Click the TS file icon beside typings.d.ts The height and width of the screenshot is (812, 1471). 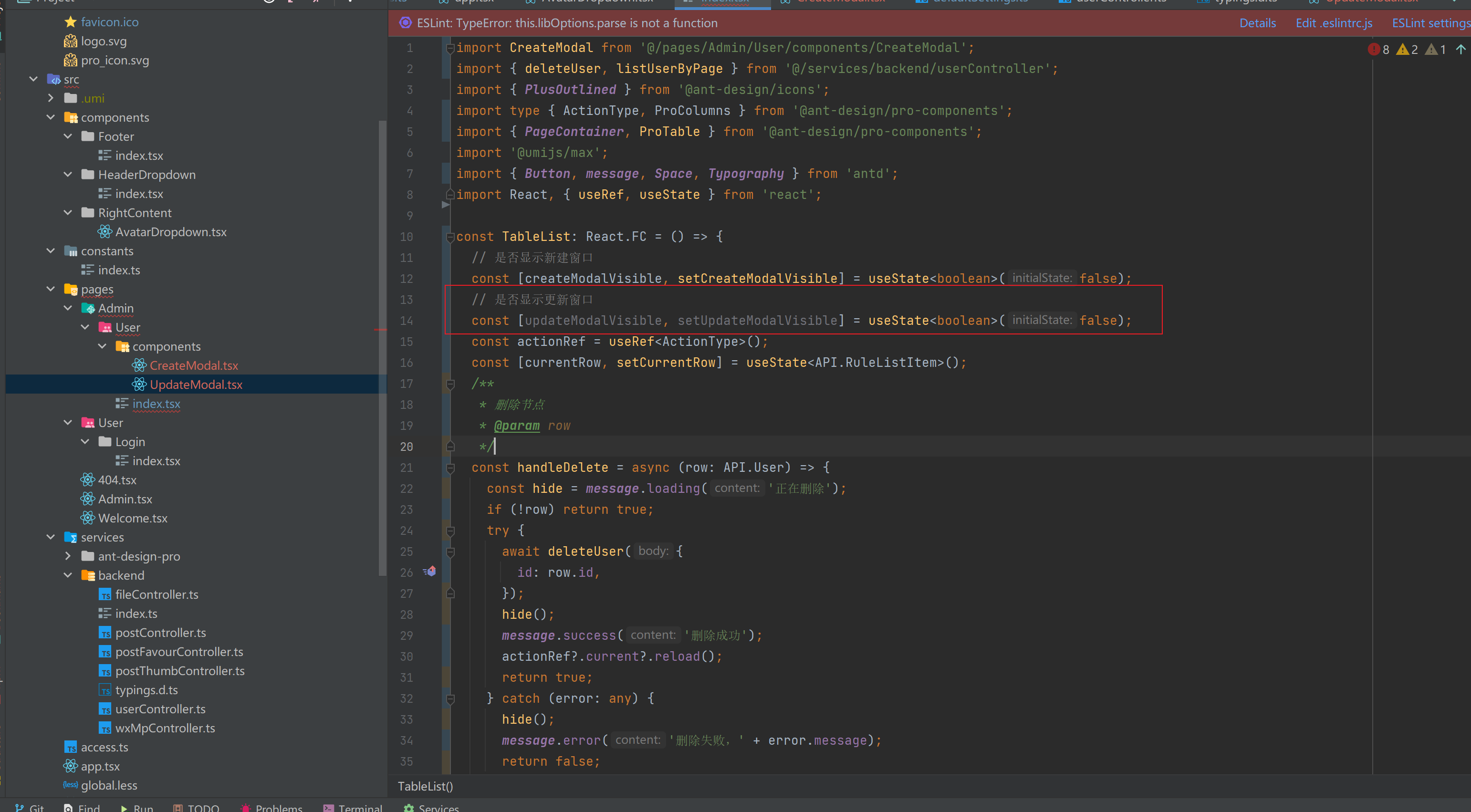[105, 690]
